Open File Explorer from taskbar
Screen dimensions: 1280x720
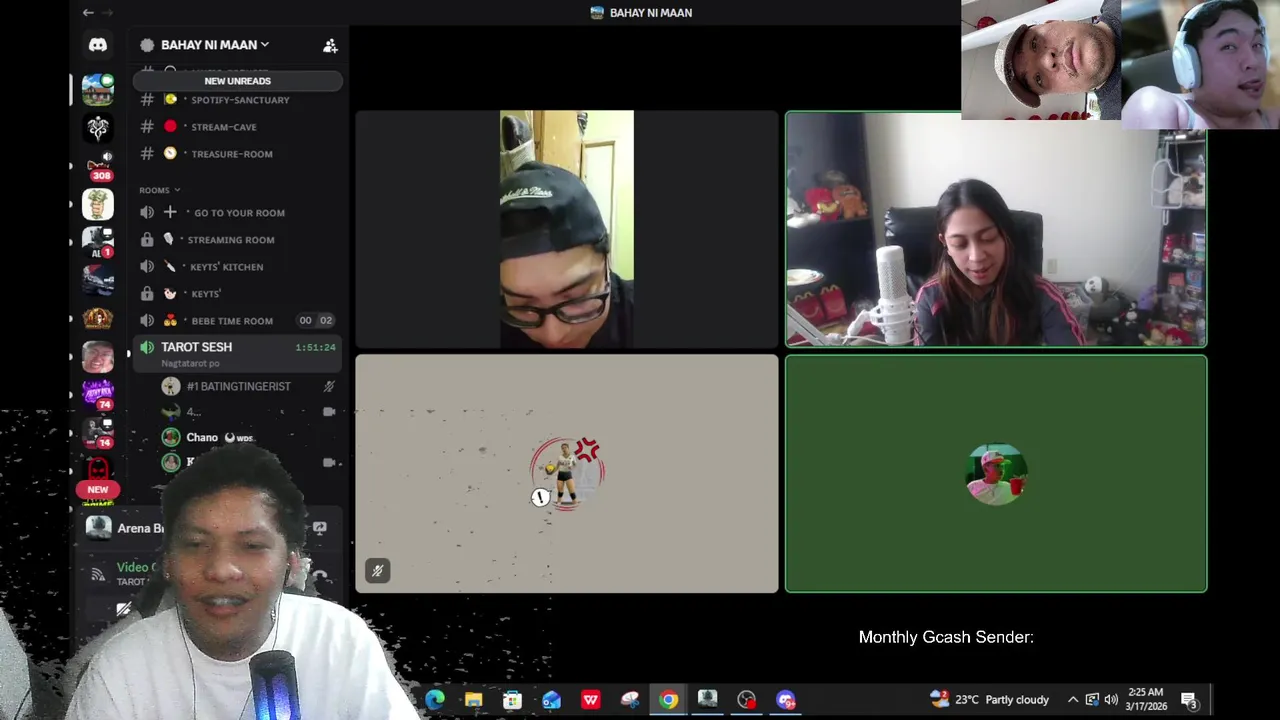pyautogui.click(x=473, y=700)
